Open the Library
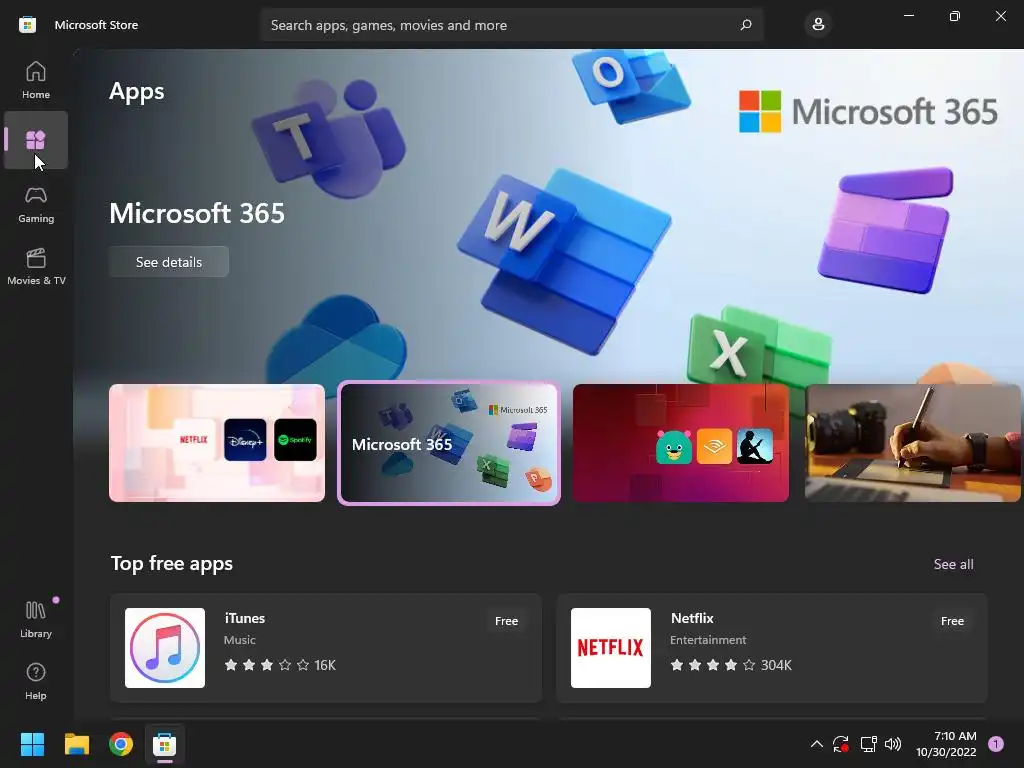The image size is (1024, 768). click(36, 619)
